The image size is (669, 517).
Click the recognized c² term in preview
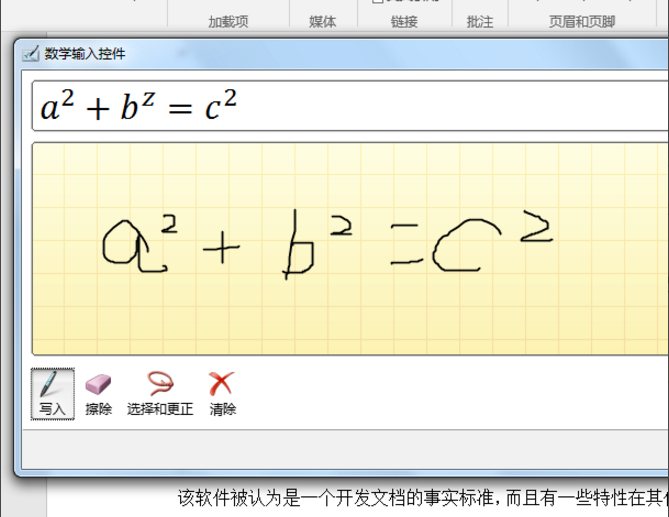[221, 105]
